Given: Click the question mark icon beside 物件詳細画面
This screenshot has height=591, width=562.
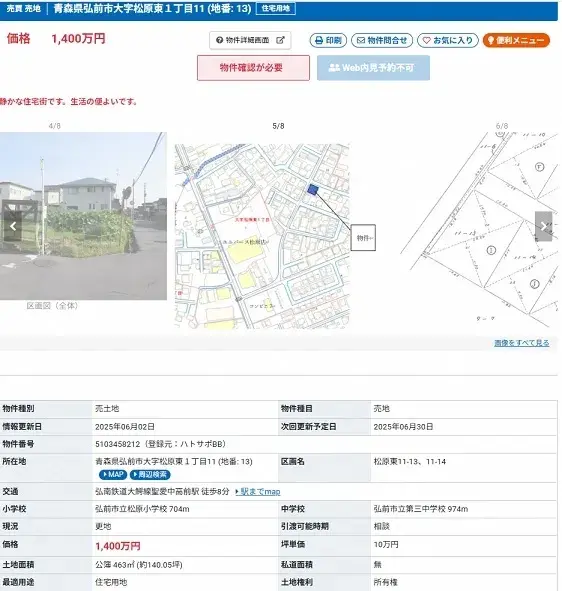Looking at the screenshot, I should (x=220, y=40).
